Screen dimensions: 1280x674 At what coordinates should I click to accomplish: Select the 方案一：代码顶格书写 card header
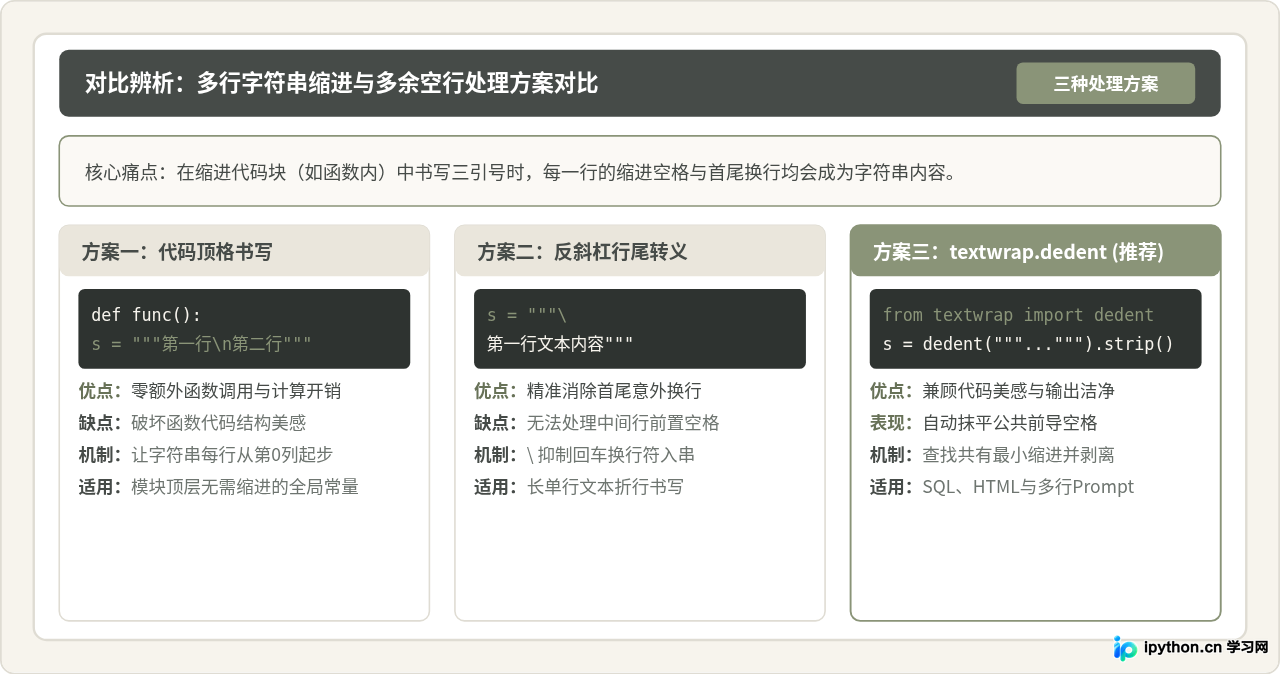pos(244,251)
